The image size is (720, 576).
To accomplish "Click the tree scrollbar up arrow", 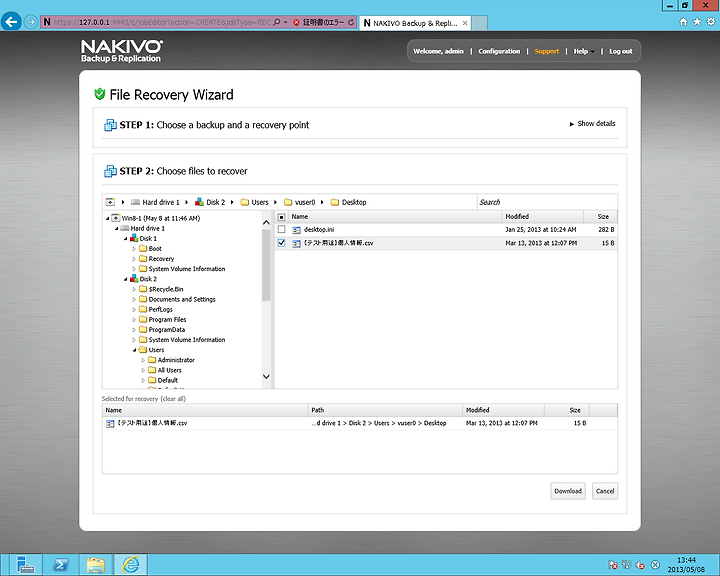I will pyautogui.click(x=266, y=223).
